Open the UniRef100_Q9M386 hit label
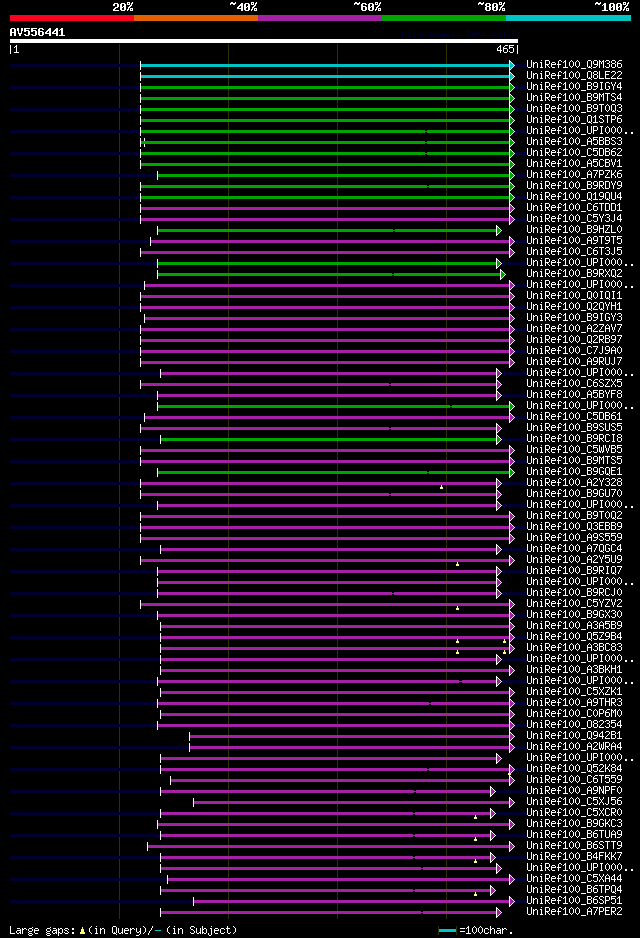This screenshot has width=640, height=938. pyautogui.click(x=574, y=65)
